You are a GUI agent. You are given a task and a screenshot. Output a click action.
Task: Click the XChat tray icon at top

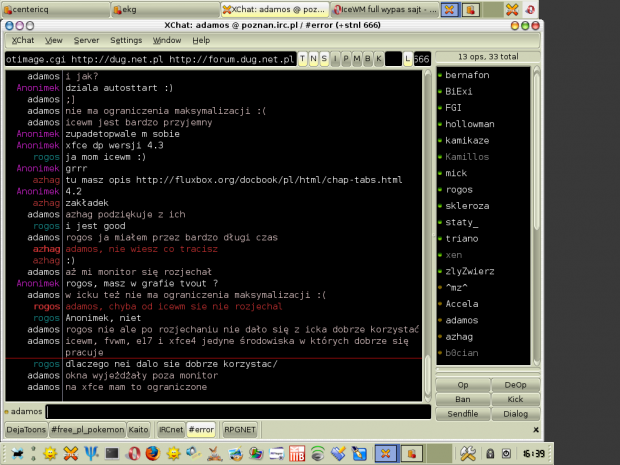coord(512,9)
